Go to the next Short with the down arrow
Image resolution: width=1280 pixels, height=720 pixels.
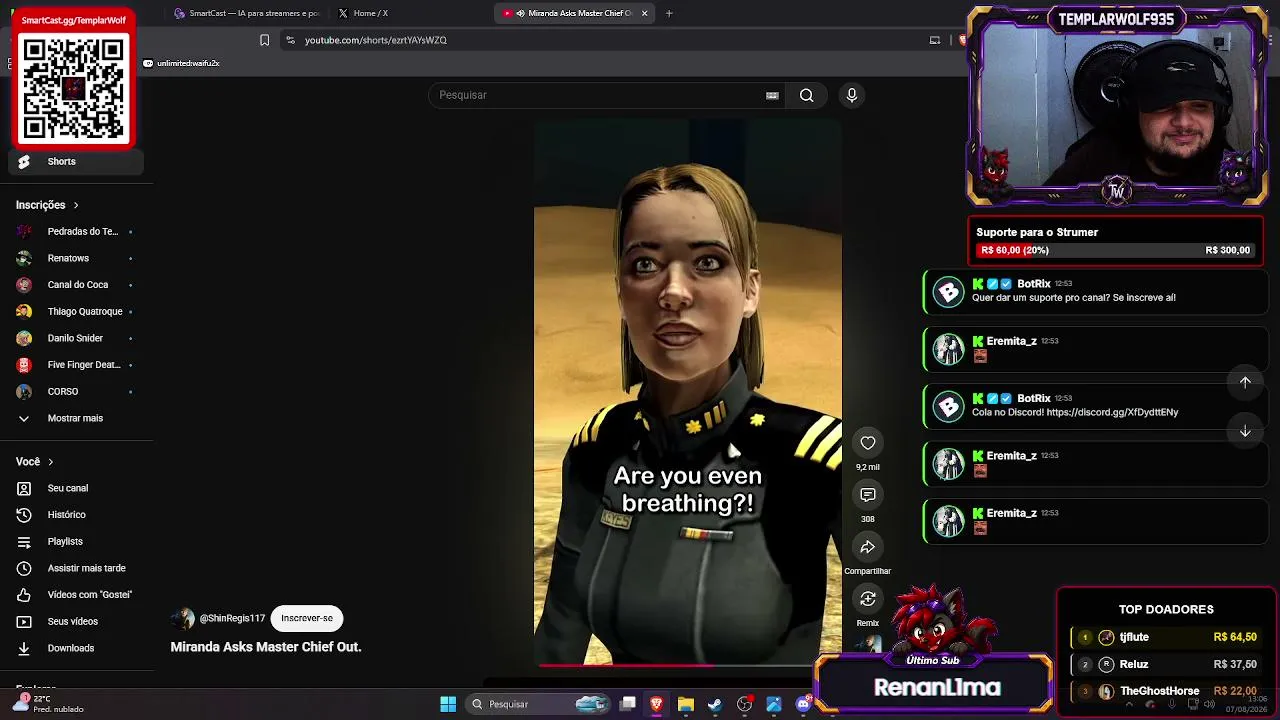pyautogui.click(x=1245, y=431)
